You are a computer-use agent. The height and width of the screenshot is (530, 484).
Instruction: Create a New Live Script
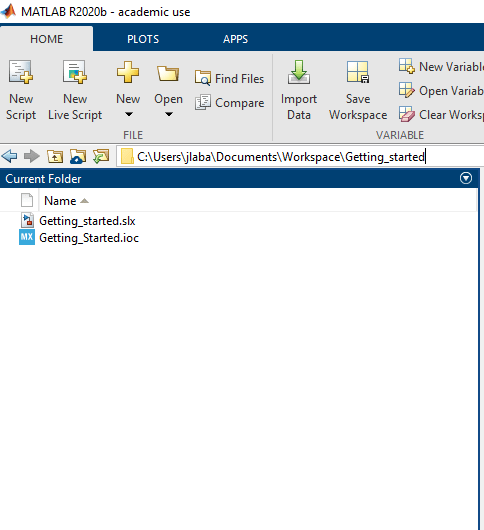coord(75,91)
